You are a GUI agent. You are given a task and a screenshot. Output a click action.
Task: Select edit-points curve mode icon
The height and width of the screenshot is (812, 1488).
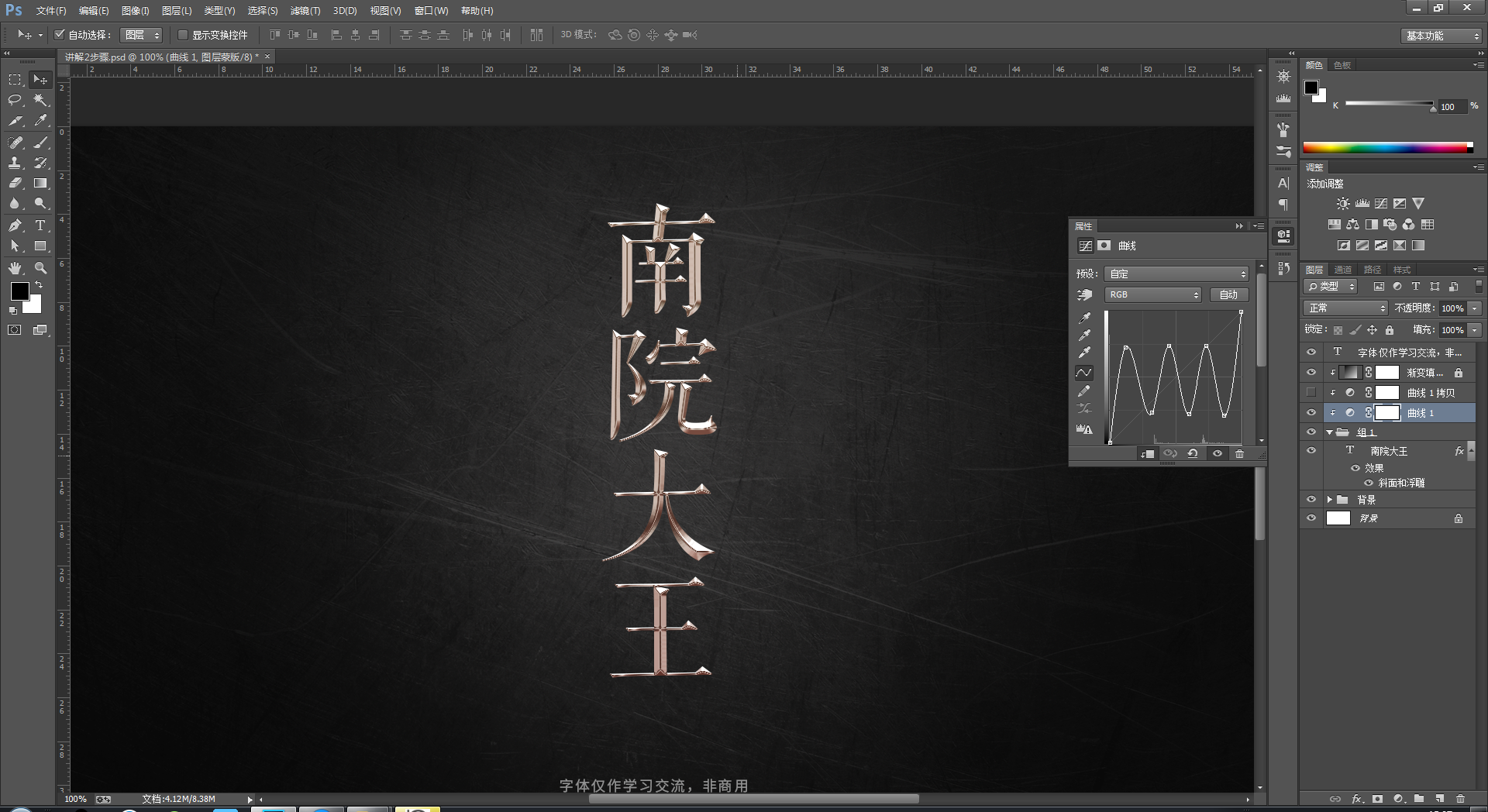1084,373
